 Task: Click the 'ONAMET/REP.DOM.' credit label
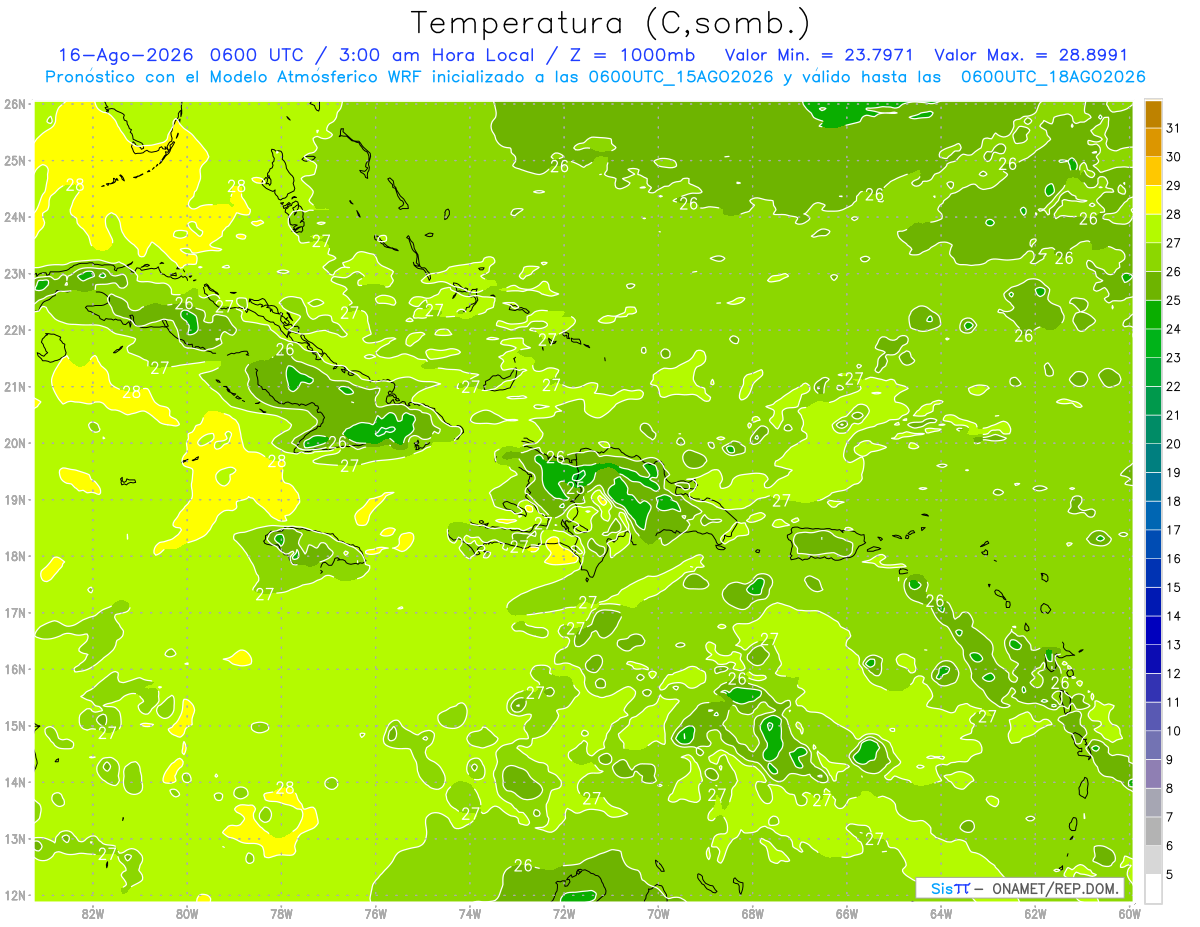click(x=1057, y=888)
